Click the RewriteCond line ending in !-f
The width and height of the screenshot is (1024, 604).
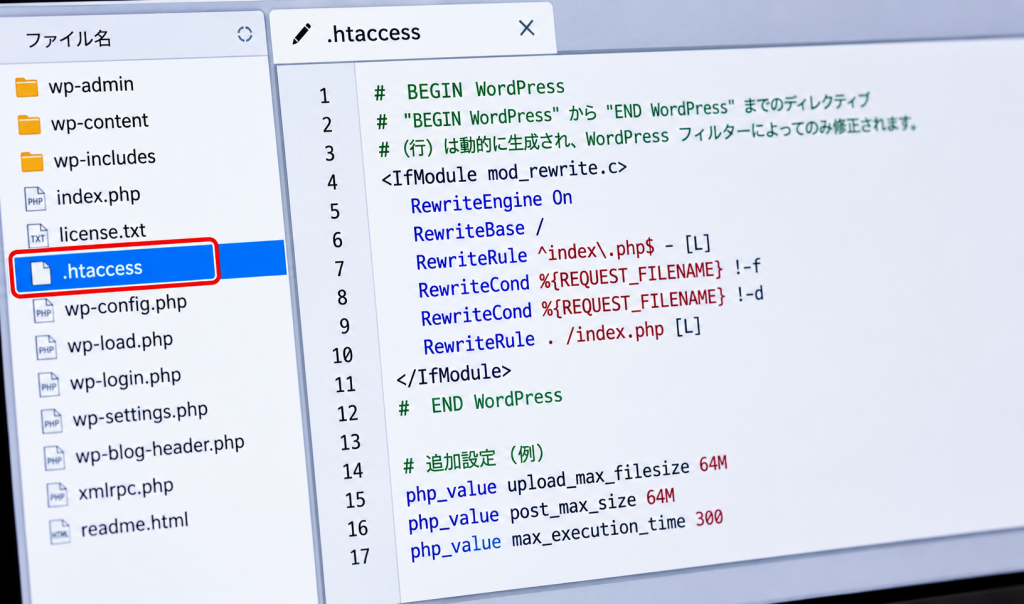(x=589, y=278)
